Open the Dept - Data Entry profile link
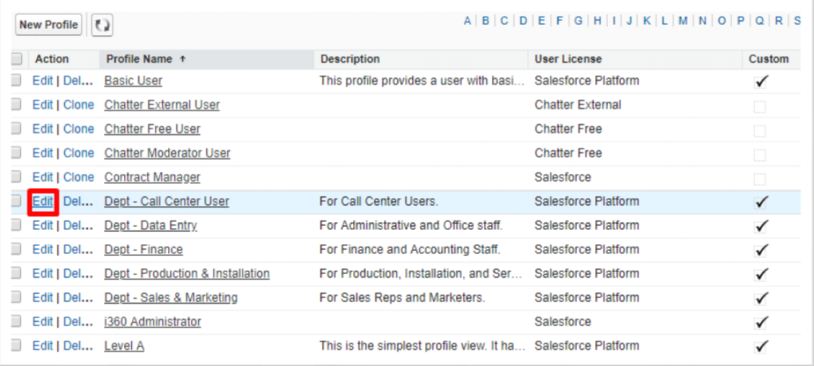Screen dimensions: 814x366 (x=151, y=225)
